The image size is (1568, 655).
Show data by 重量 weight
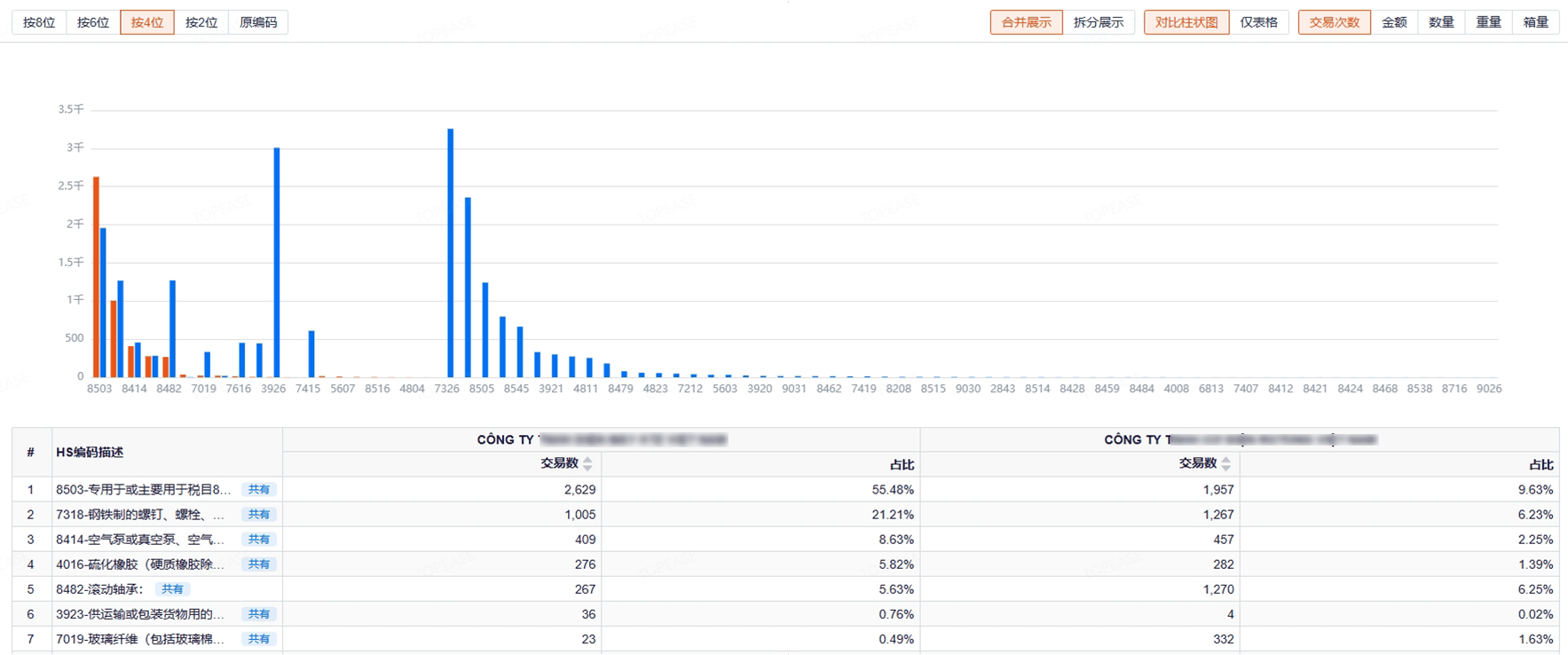1488,22
